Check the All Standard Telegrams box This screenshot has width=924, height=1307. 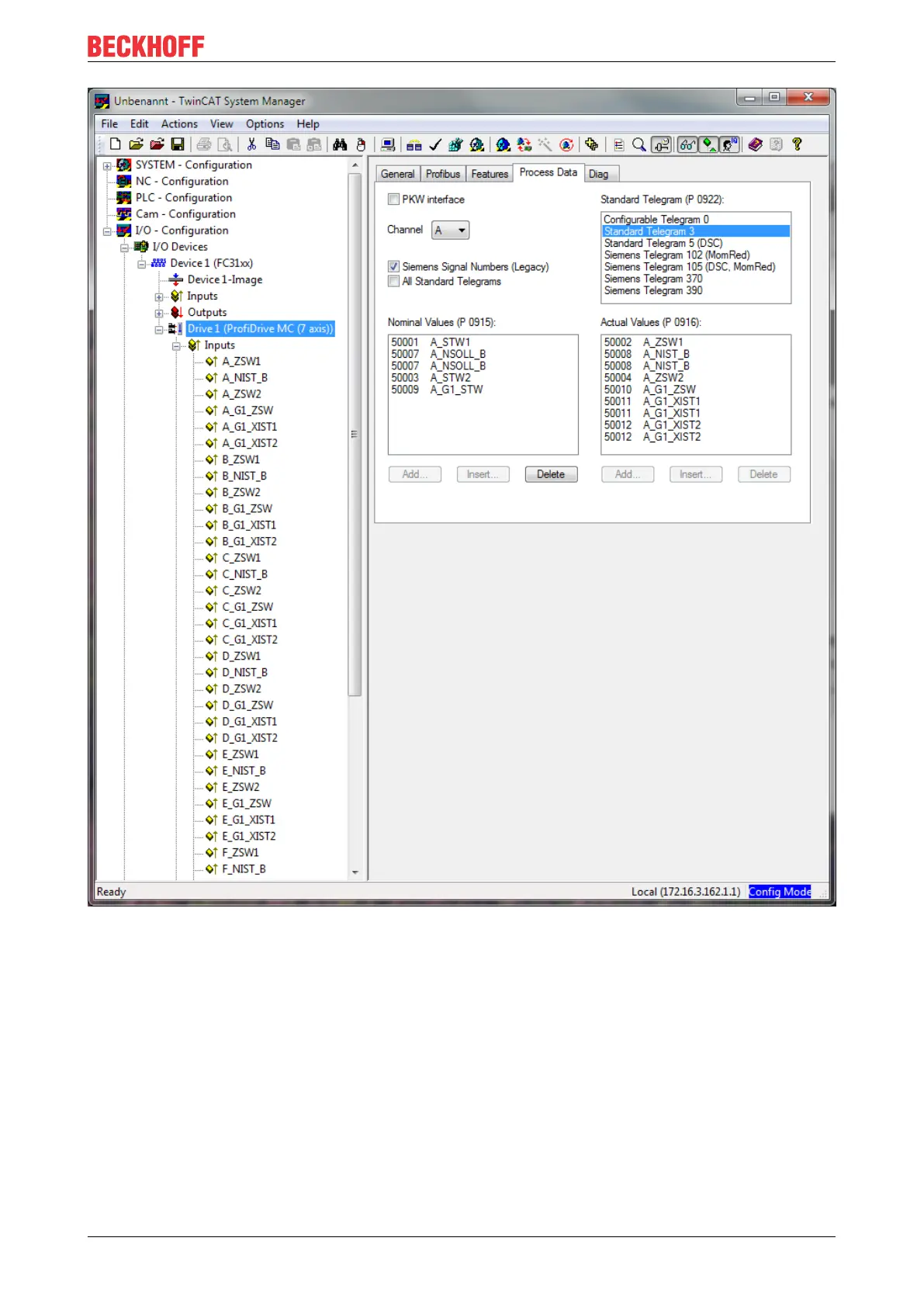(x=393, y=281)
